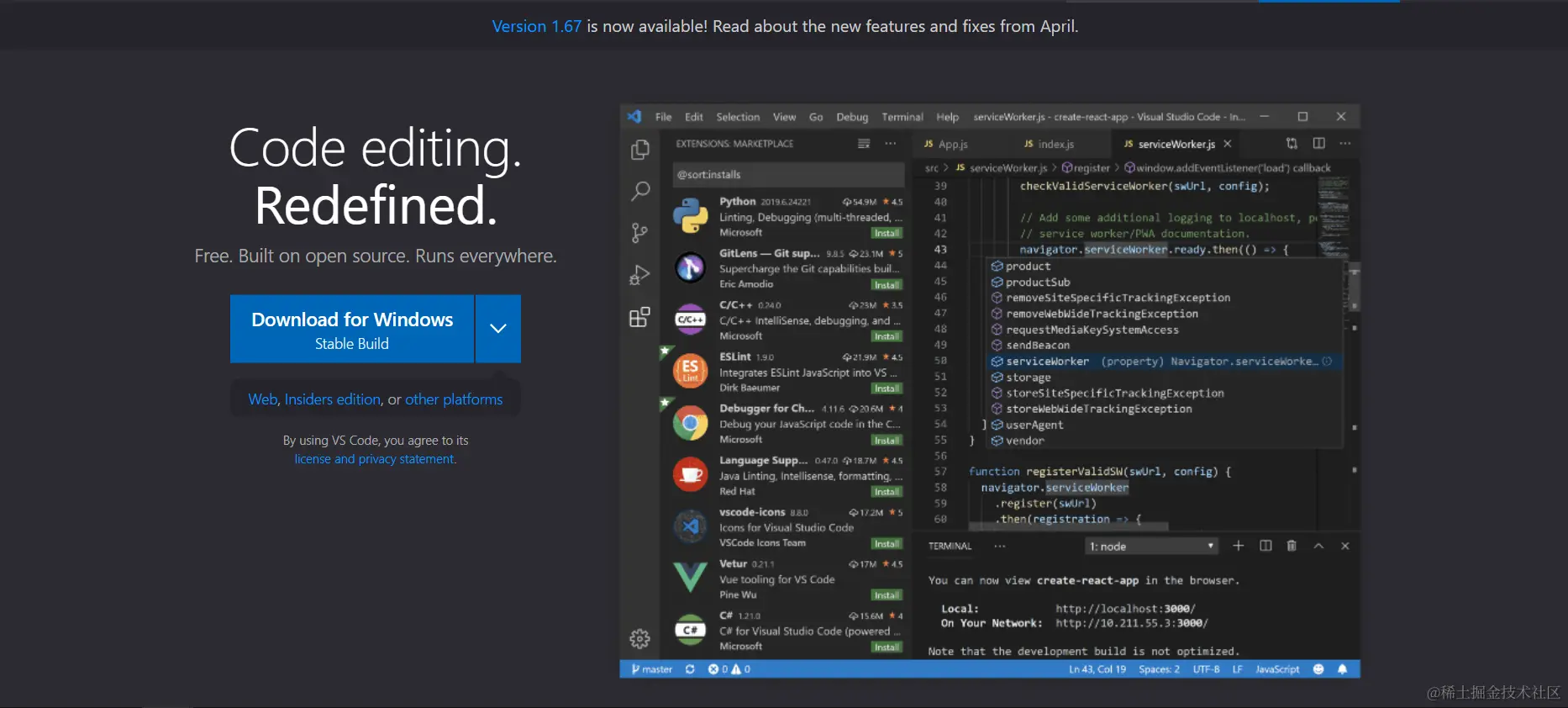Click the VS Code logo in title bar
This screenshot has width=1568, height=708.
click(x=634, y=117)
